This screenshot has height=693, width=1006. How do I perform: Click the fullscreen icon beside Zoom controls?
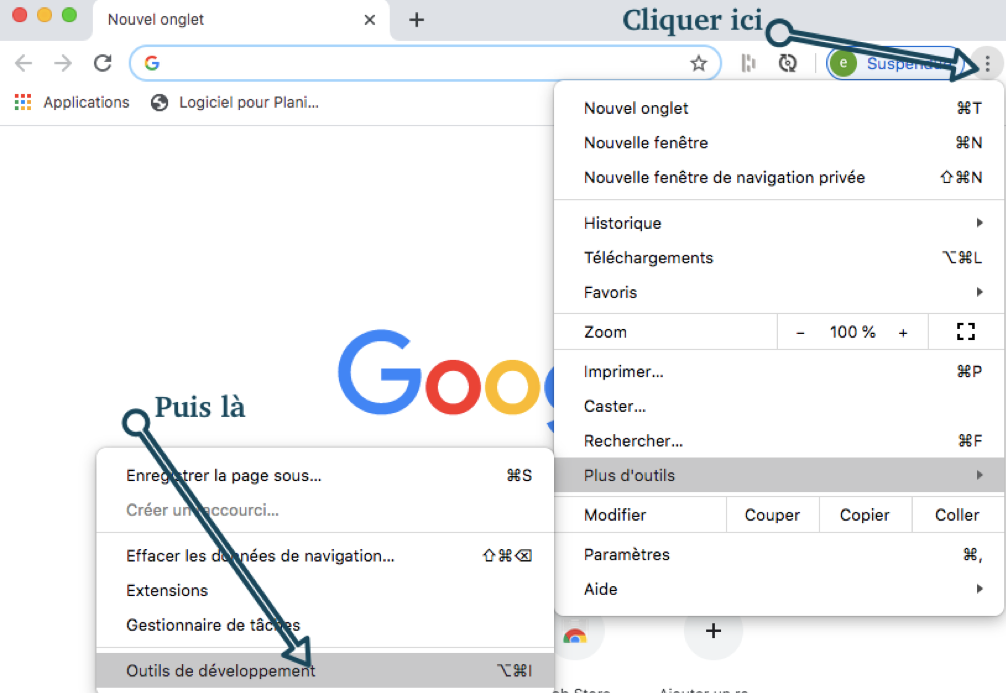click(965, 331)
